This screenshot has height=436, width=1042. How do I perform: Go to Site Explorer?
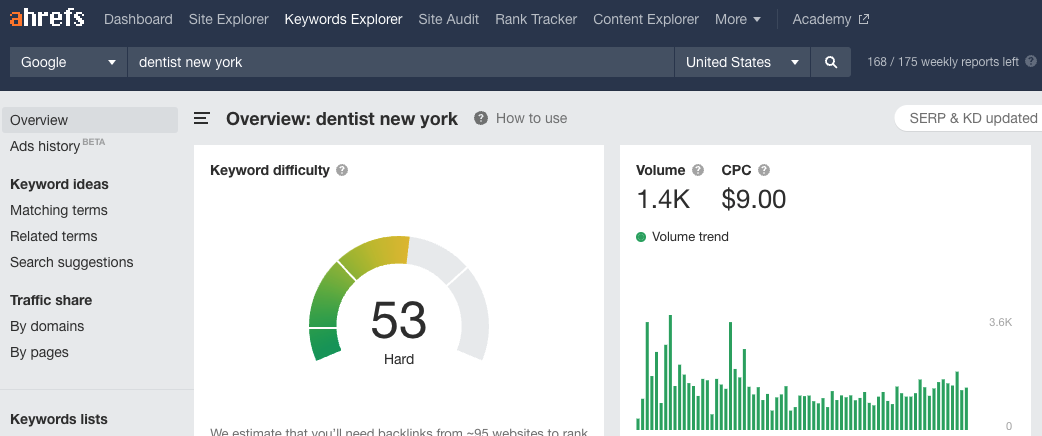[x=229, y=19]
